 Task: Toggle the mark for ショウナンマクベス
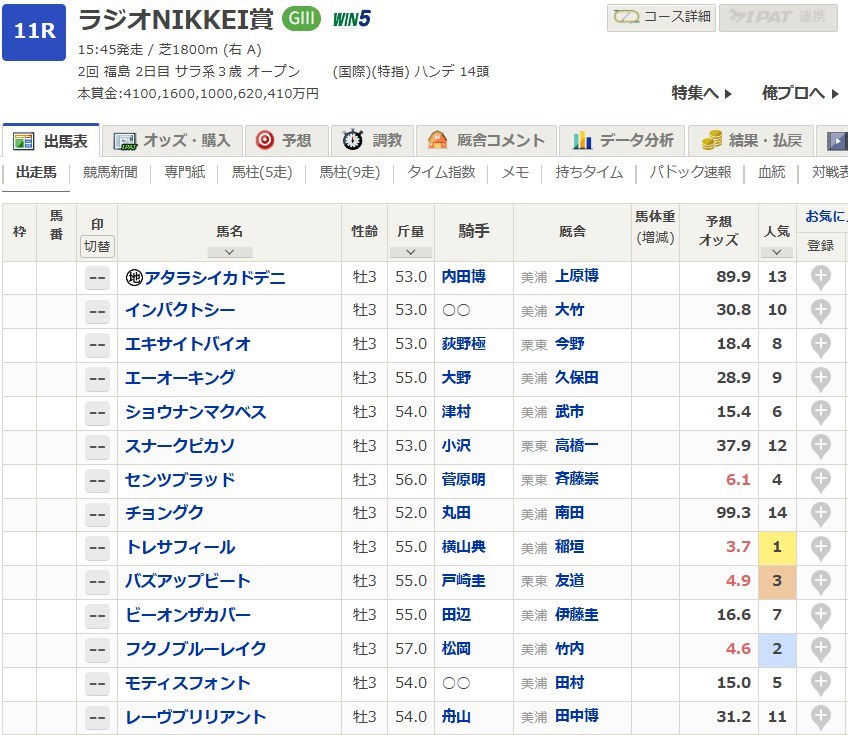click(97, 414)
